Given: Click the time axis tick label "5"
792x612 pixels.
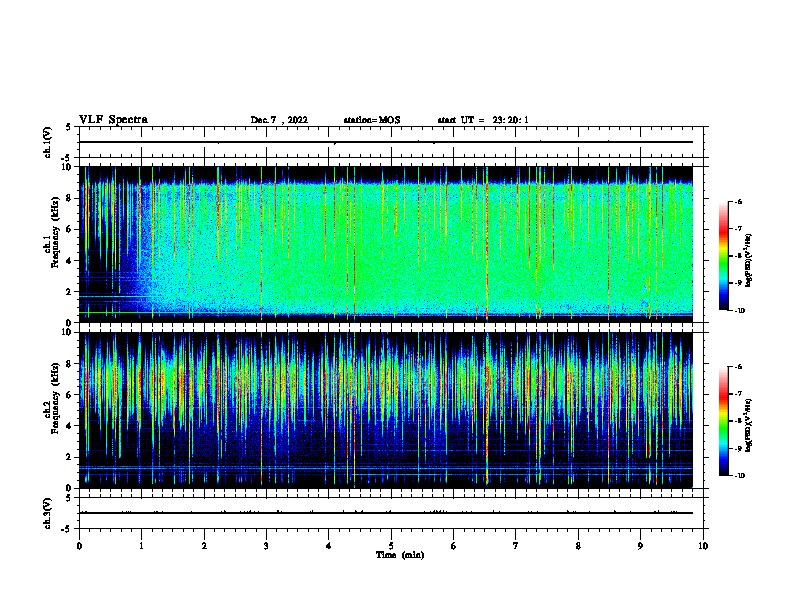Looking at the screenshot, I should tap(391, 546).
